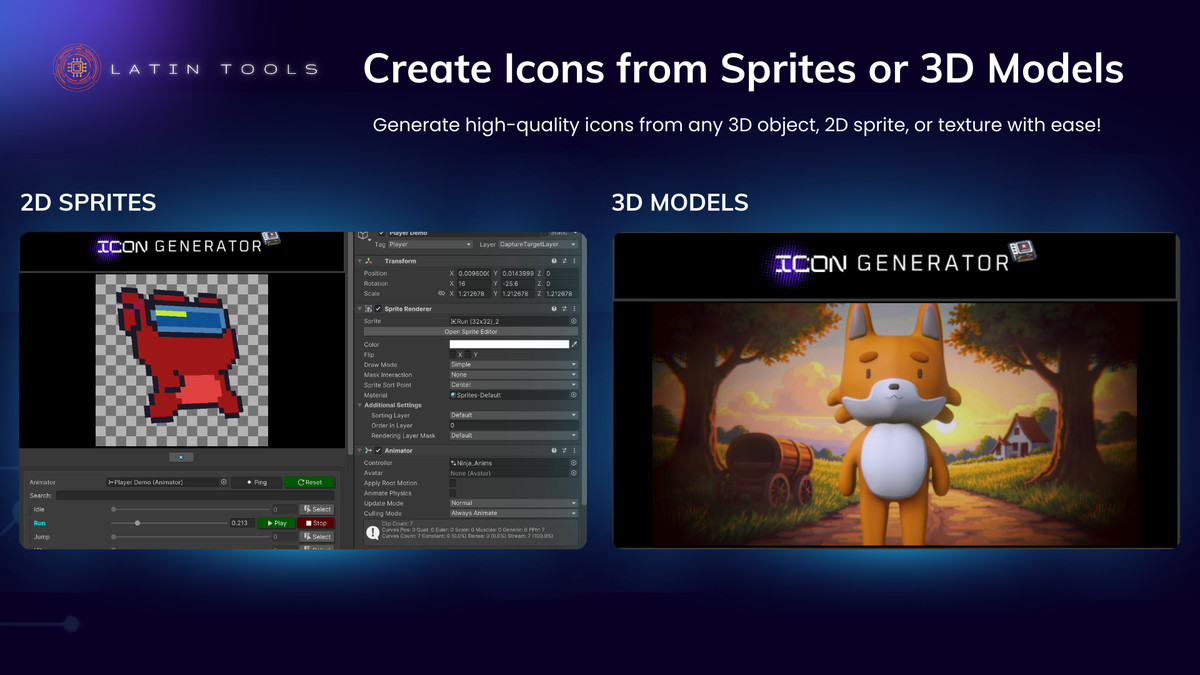The width and height of the screenshot is (1200, 675).
Task: Open object picker for Sprite field
Action: (x=574, y=321)
